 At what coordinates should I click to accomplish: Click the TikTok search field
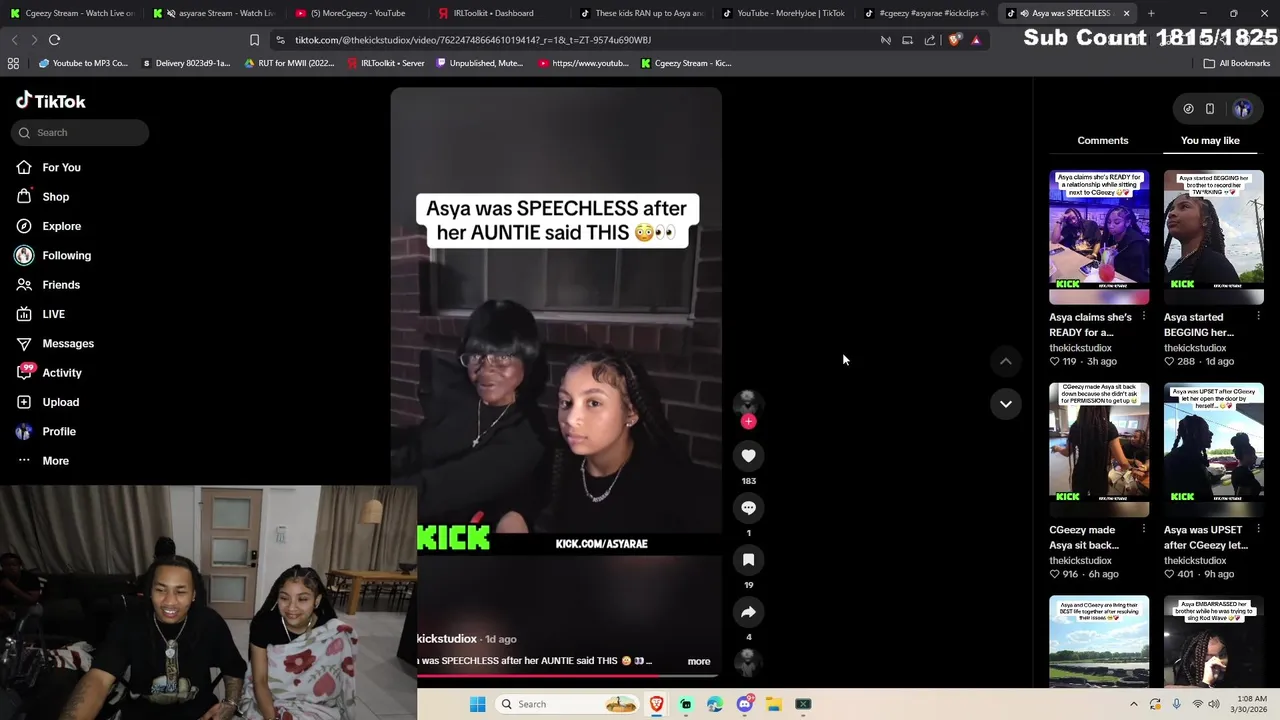tap(81, 132)
